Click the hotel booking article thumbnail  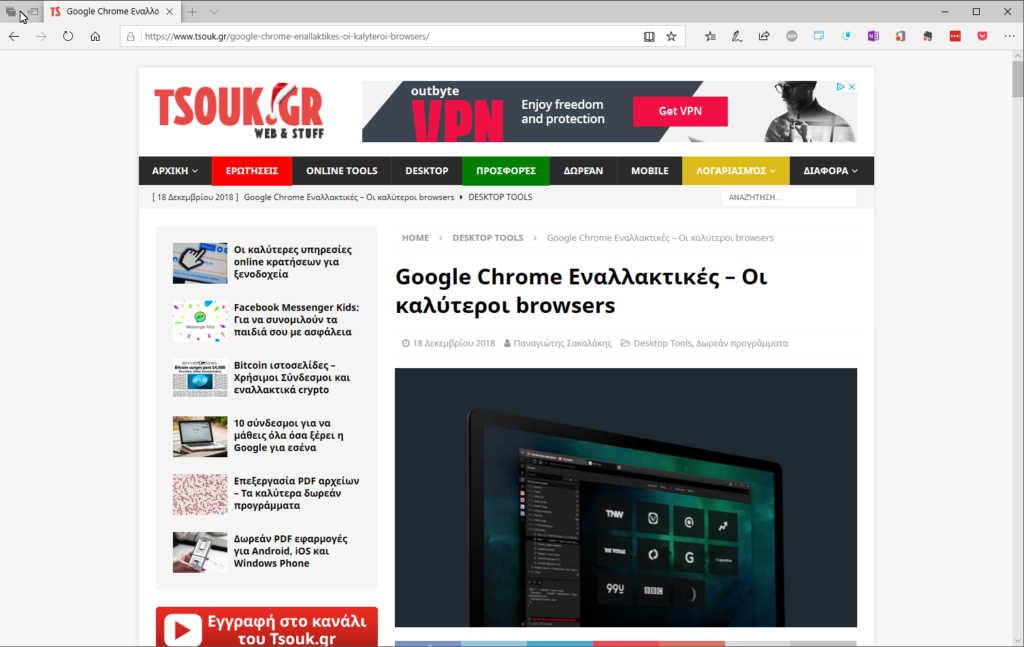(x=200, y=263)
